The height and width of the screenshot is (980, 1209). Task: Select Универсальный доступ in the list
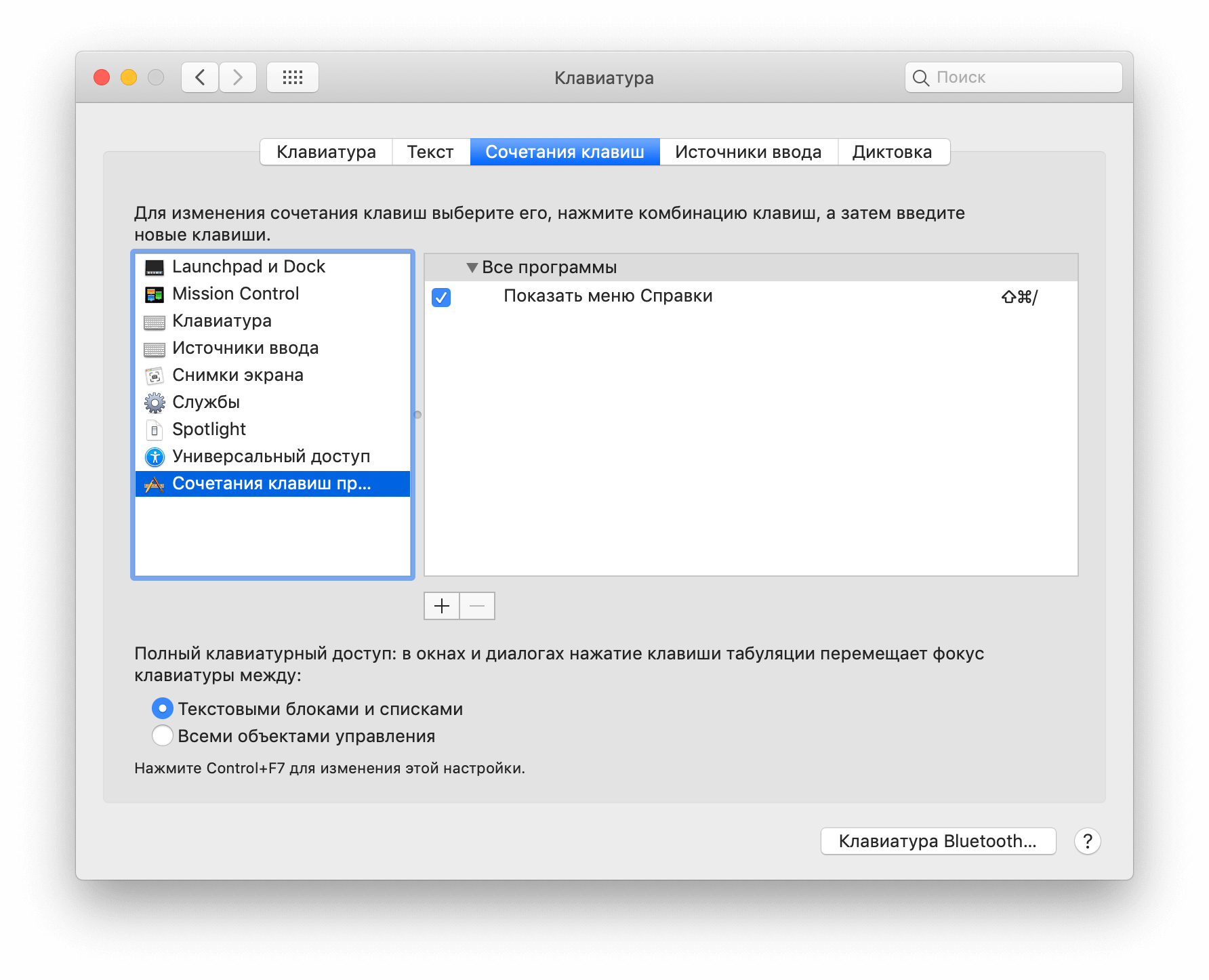click(x=272, y=457)
